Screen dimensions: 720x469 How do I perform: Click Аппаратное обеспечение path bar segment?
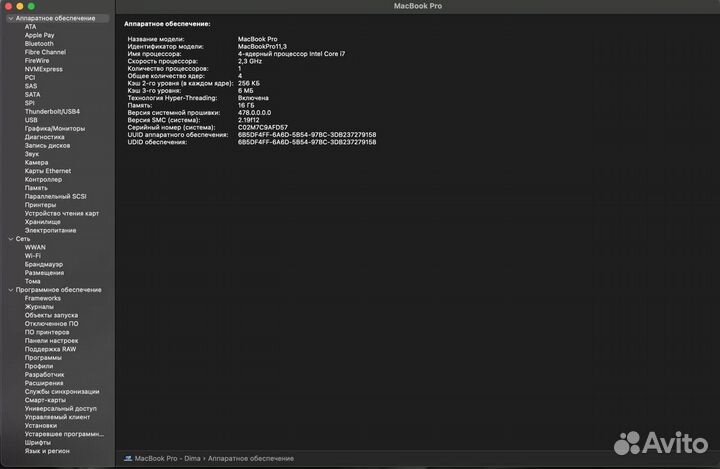coord(251,458)
